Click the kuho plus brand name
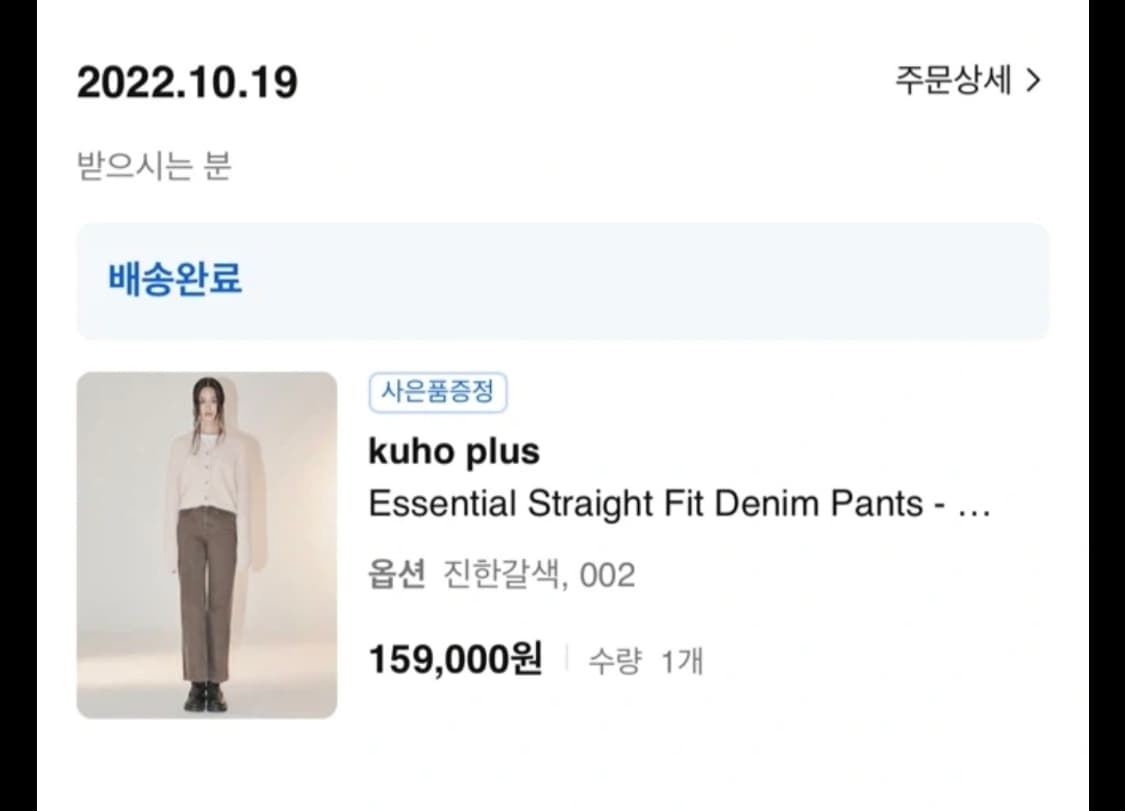Viewport: 1125px width, 811px height. pos(454,451)
